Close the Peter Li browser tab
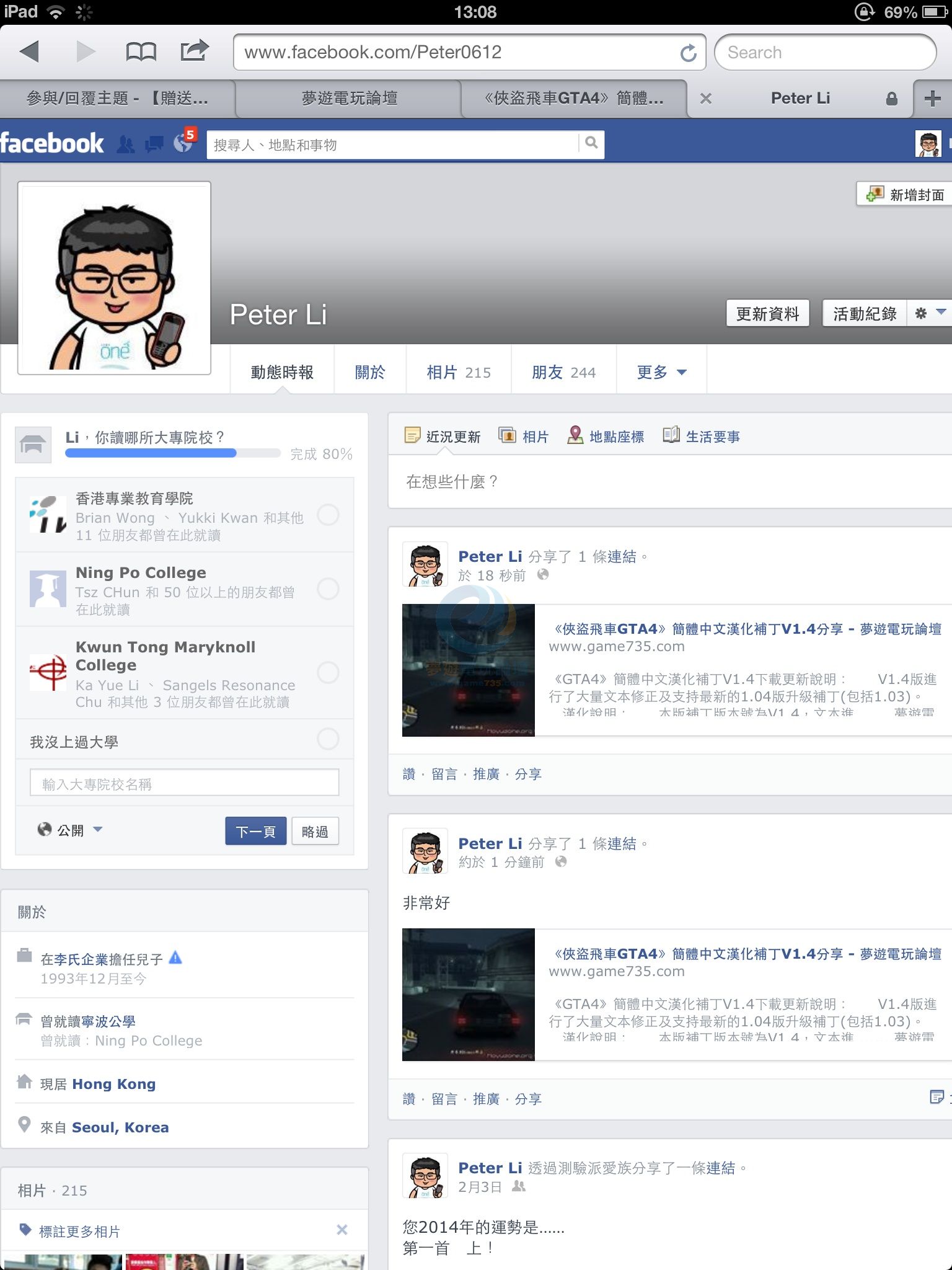This screenshot has width=952, height=1270. click(x=705, y=99)
